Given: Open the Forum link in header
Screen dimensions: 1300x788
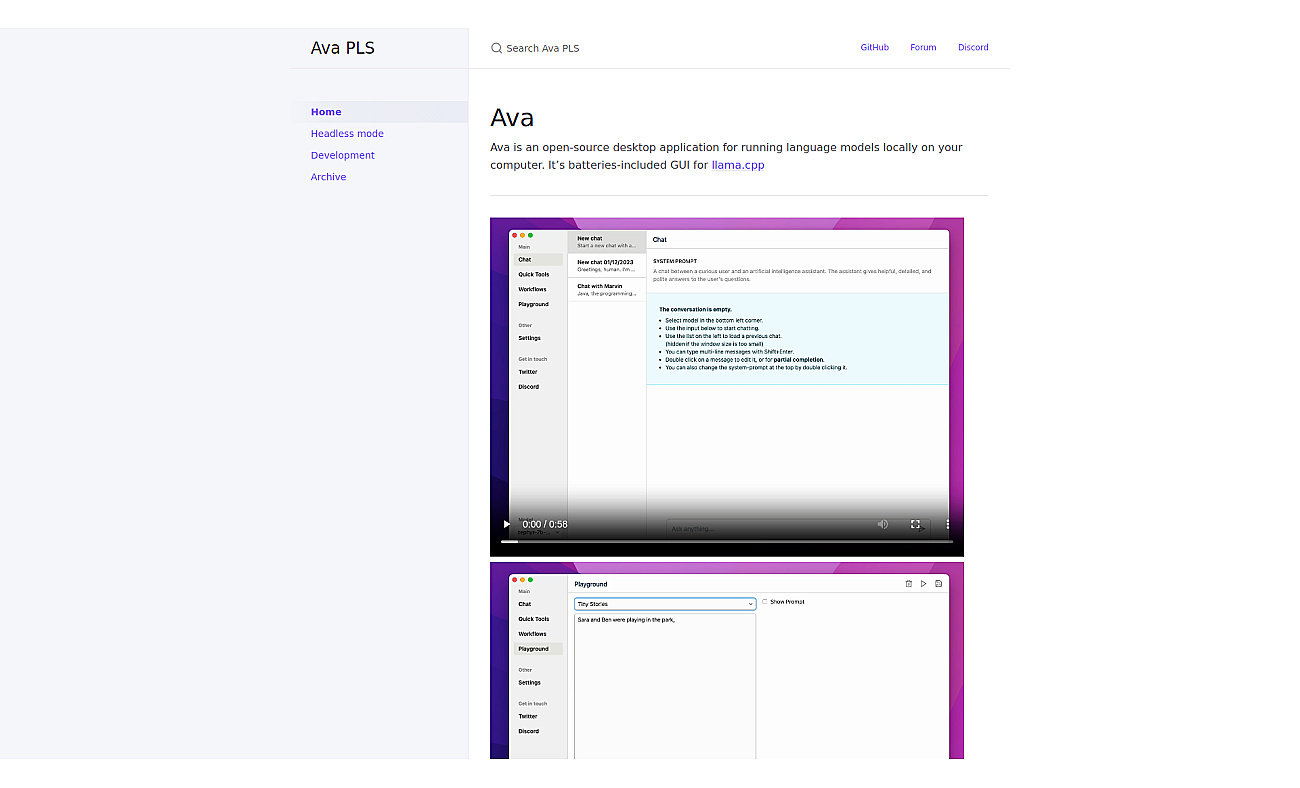Looking at the screenshot, I should click(x=923, y=47).
